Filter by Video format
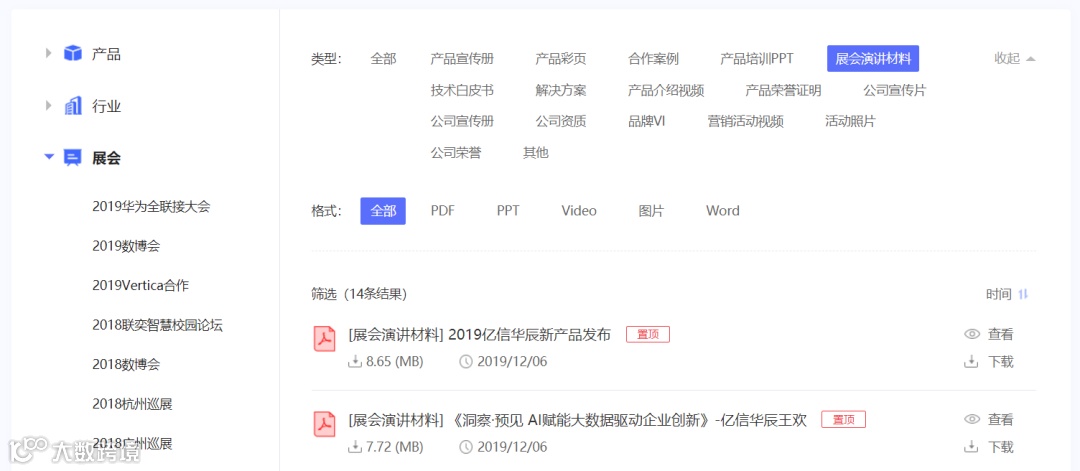 point(579,211)
